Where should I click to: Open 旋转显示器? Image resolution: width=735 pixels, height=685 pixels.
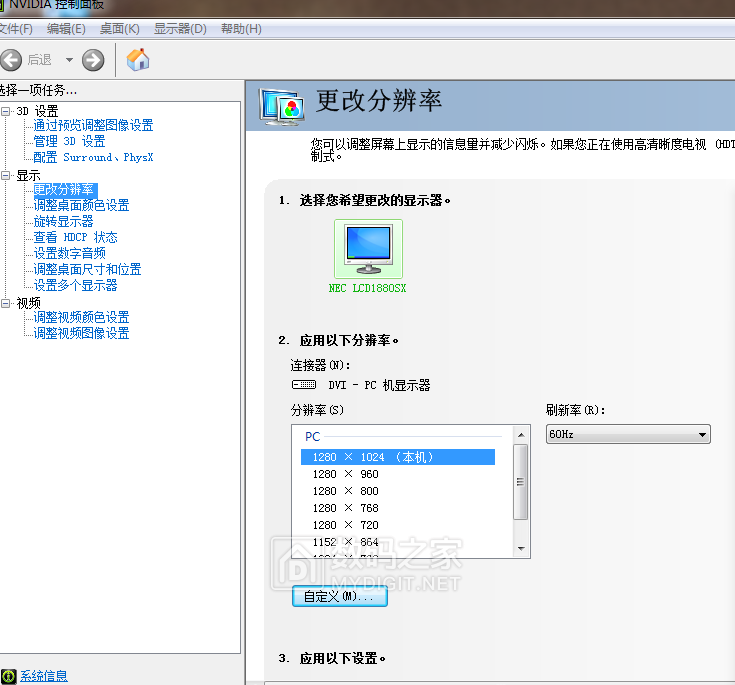click(x=63, y=221)
